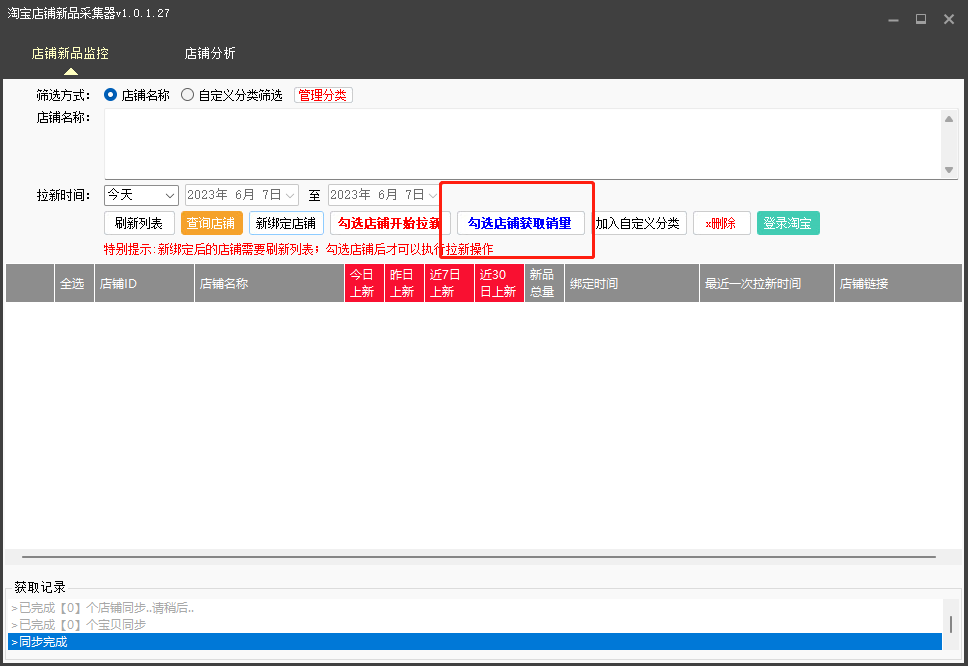968x666 pixels.
Task: Focus the 店铺名称 text area
Action: tap(522, 144)
